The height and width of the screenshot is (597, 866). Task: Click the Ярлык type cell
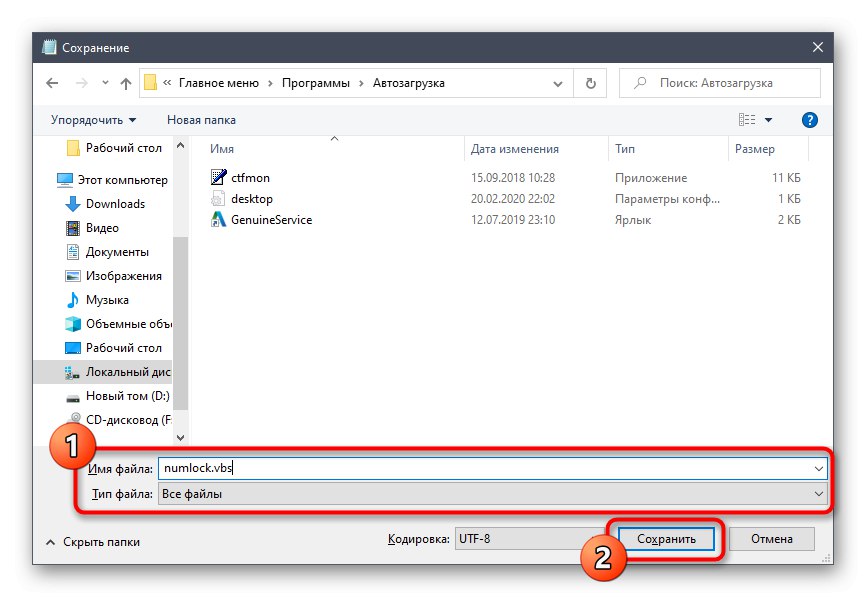pyautogui.click(x=633, y=220)
